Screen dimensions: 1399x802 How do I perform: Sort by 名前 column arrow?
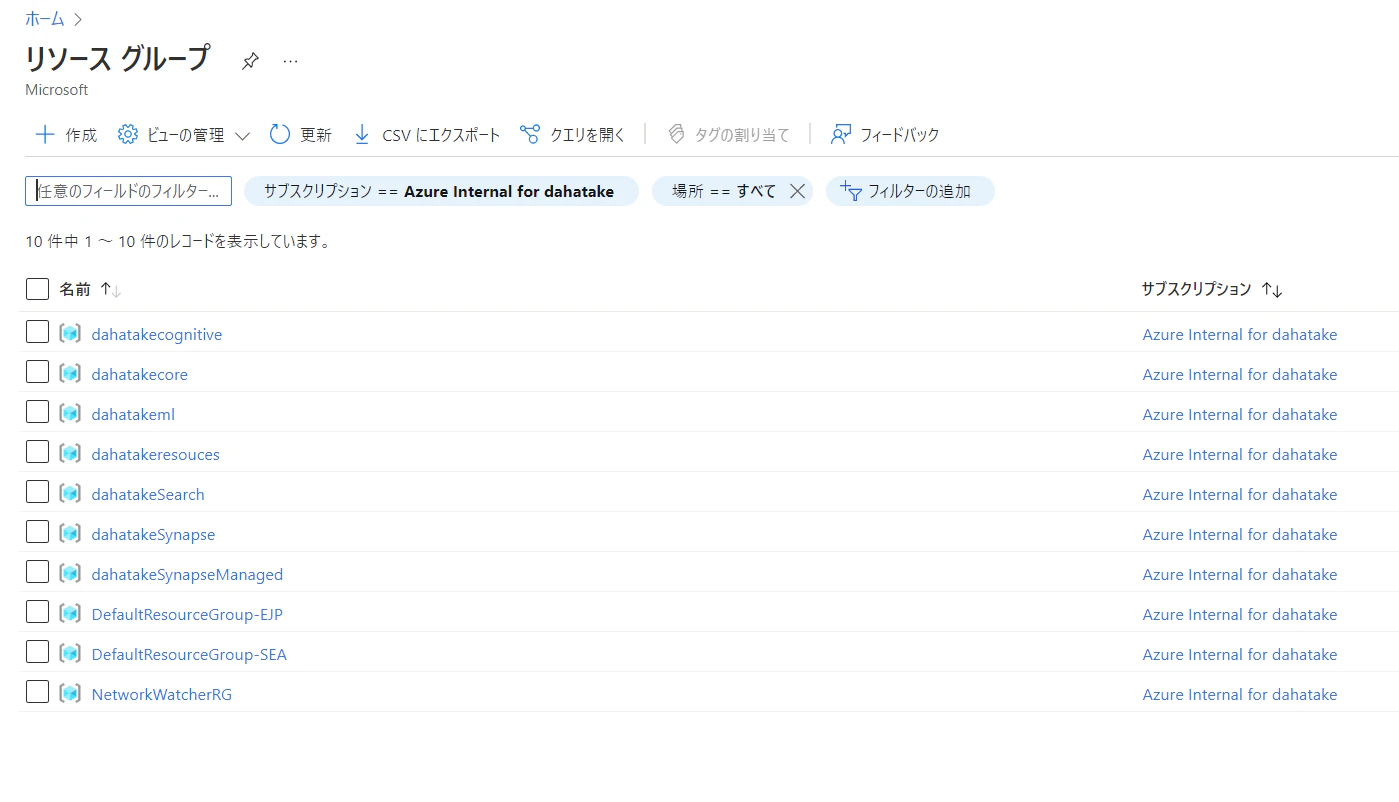tap(111, 290)
